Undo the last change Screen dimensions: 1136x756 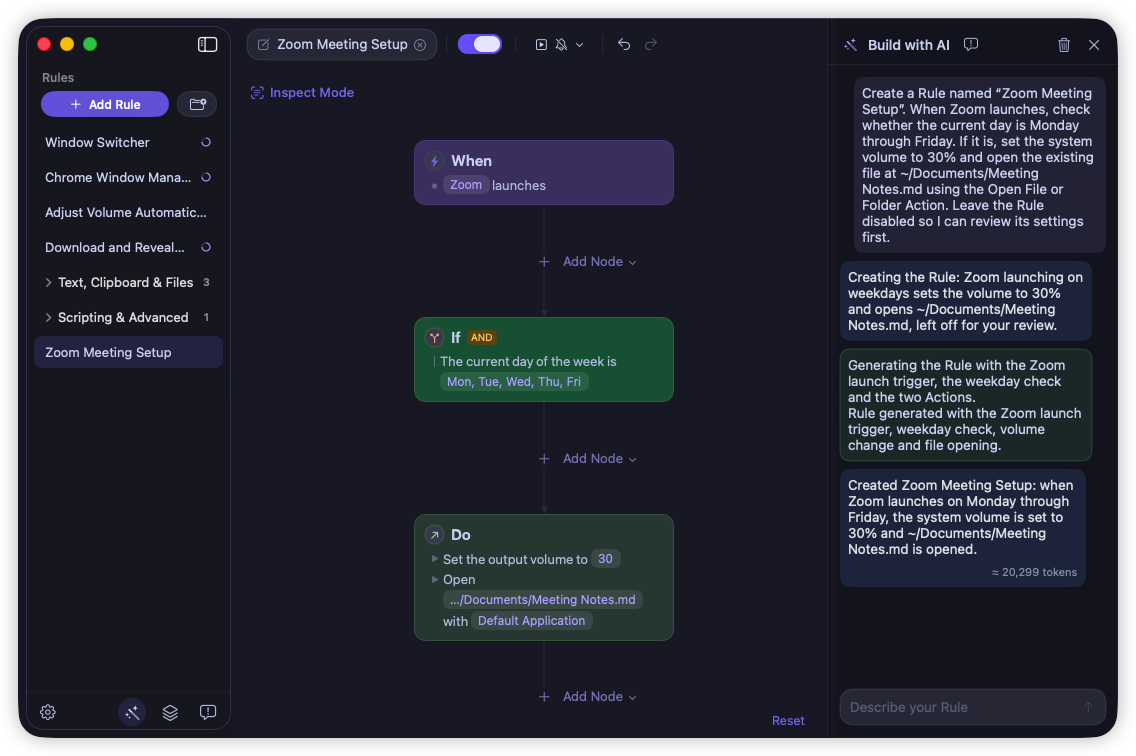click(624, 45)
